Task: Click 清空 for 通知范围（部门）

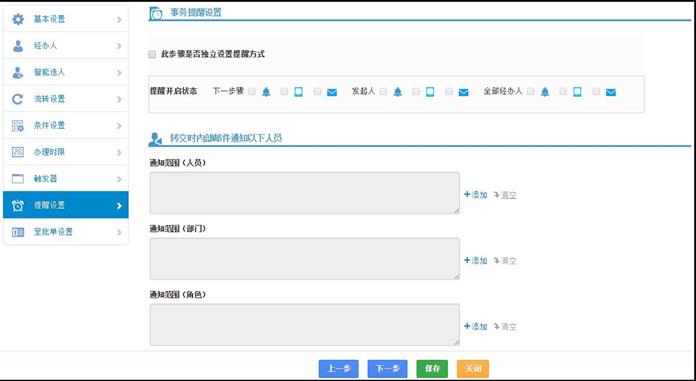Action: (x=505, y=261)
